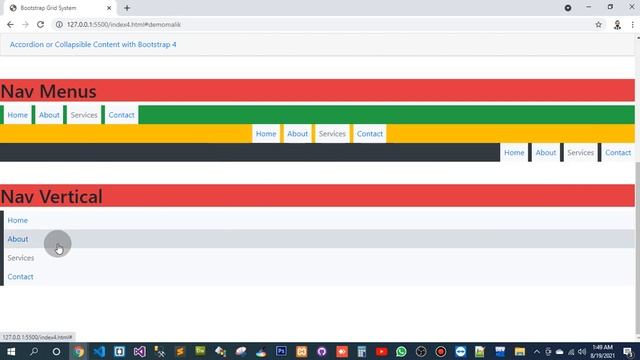
Task: Open Cortana circle on the taskbar
Action: (x=56, y=351)
